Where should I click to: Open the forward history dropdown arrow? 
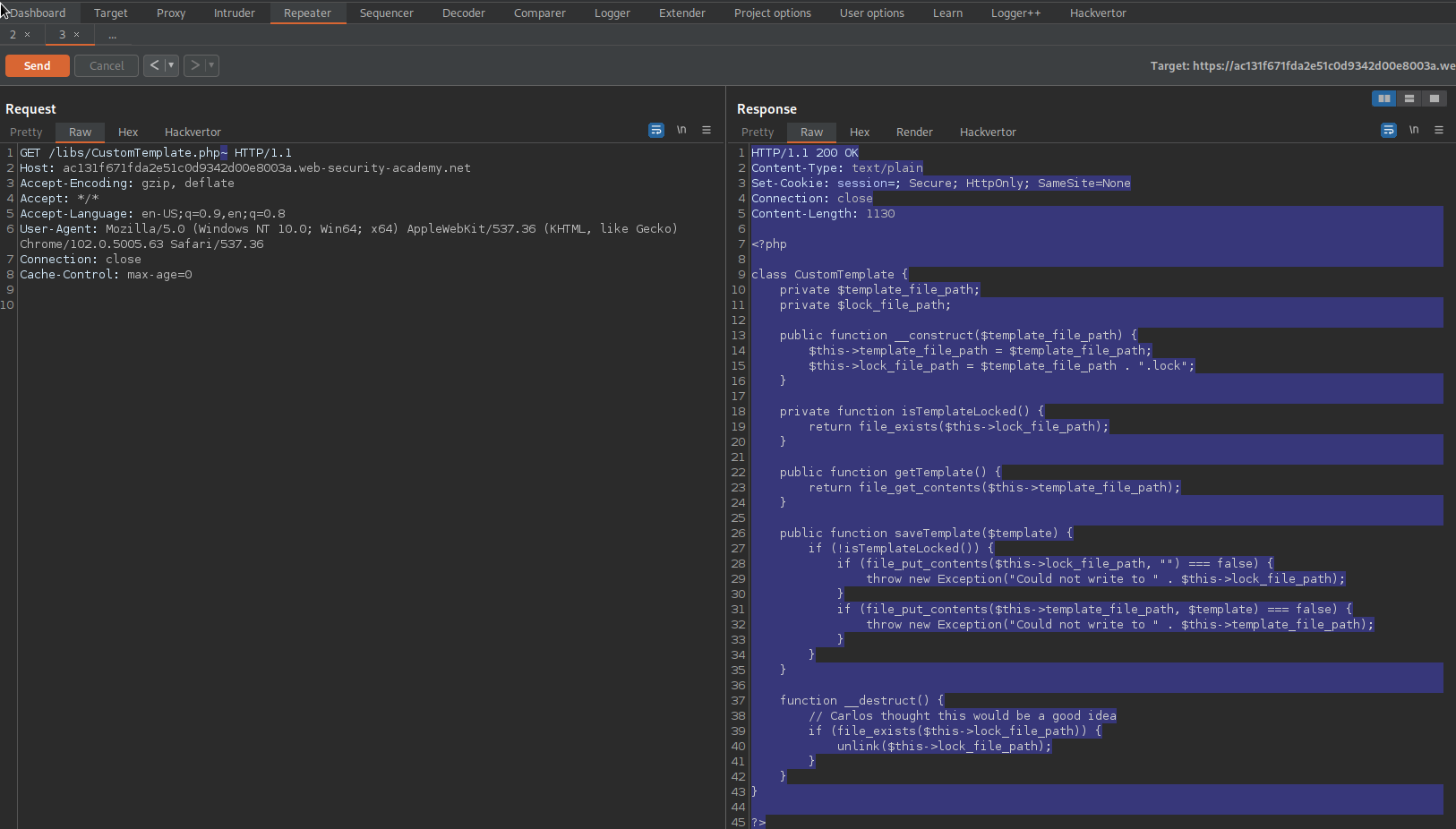click(x=211, y=65)
